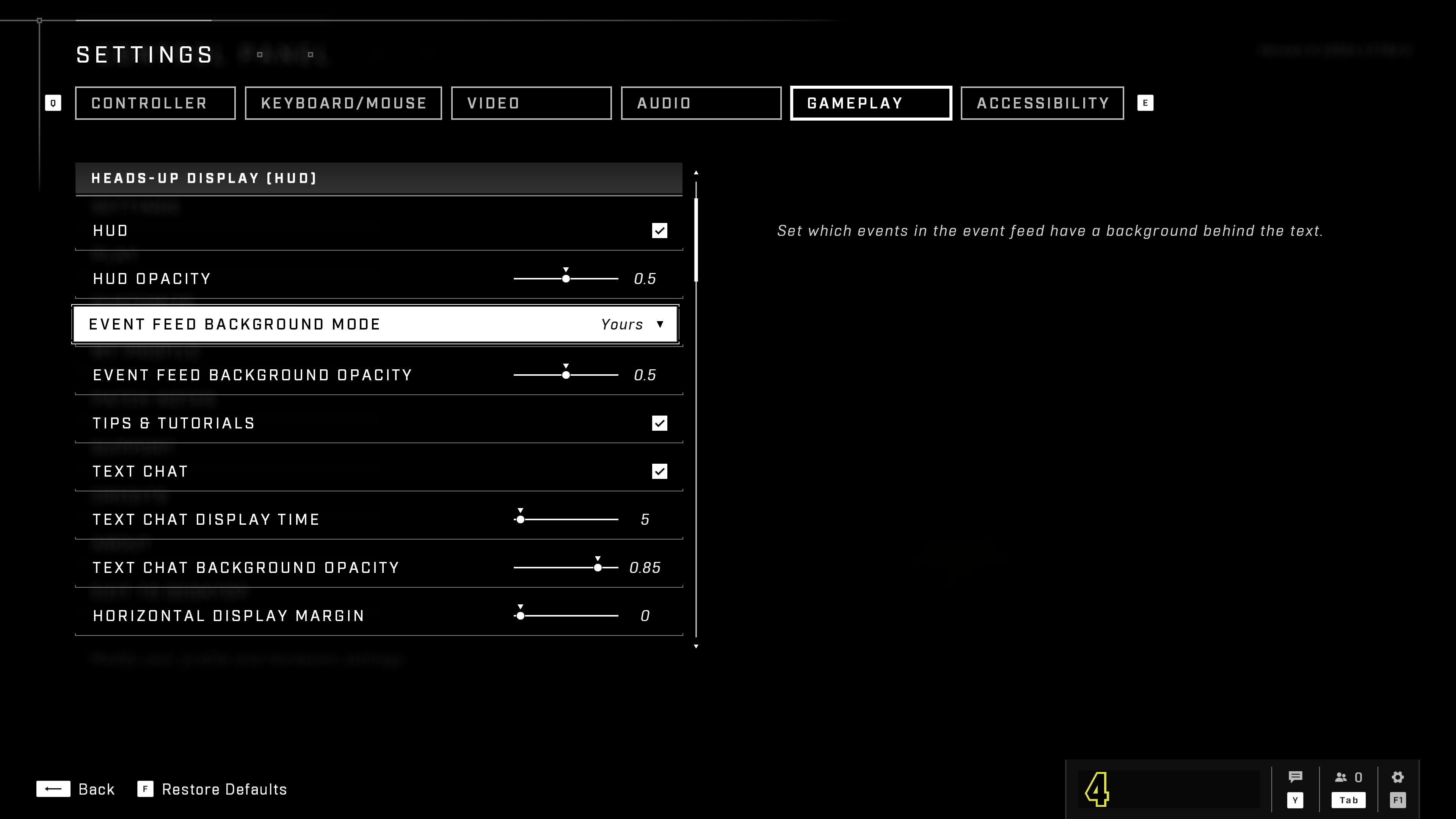Switch to the Keyboard/Mouse tab
Image resolution: width=1456 pixels, height=819 pixels.
point(343,103)
